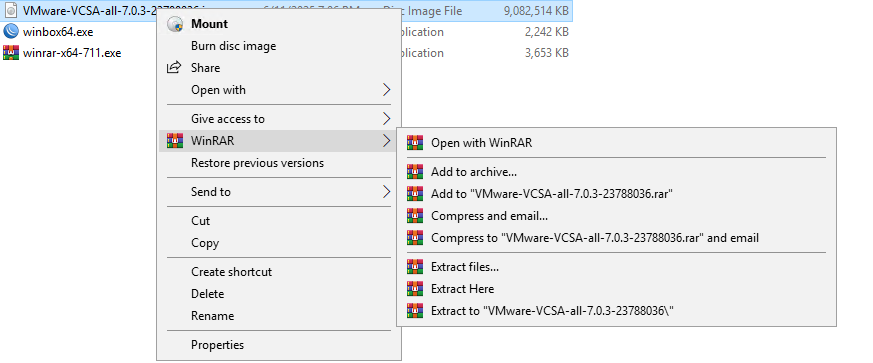Choose Restore previous versions

(x=279, y=163)
